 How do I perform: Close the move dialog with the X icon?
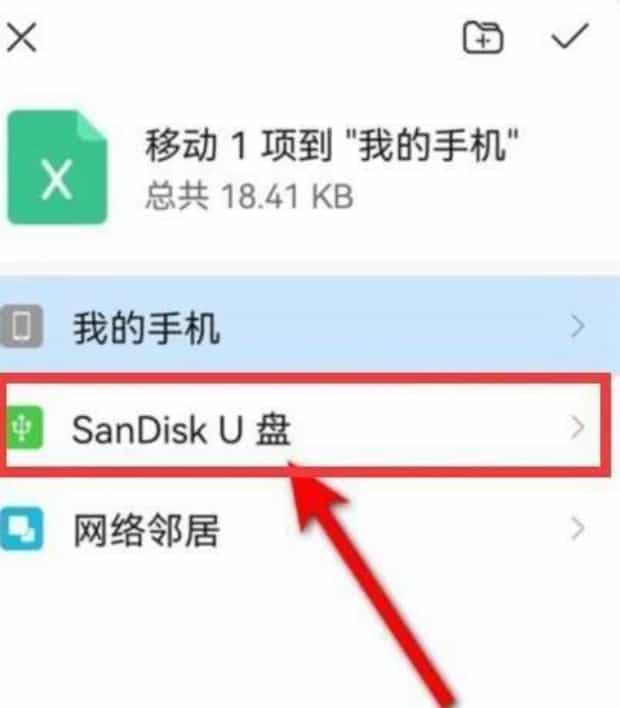tap(21, 38)
